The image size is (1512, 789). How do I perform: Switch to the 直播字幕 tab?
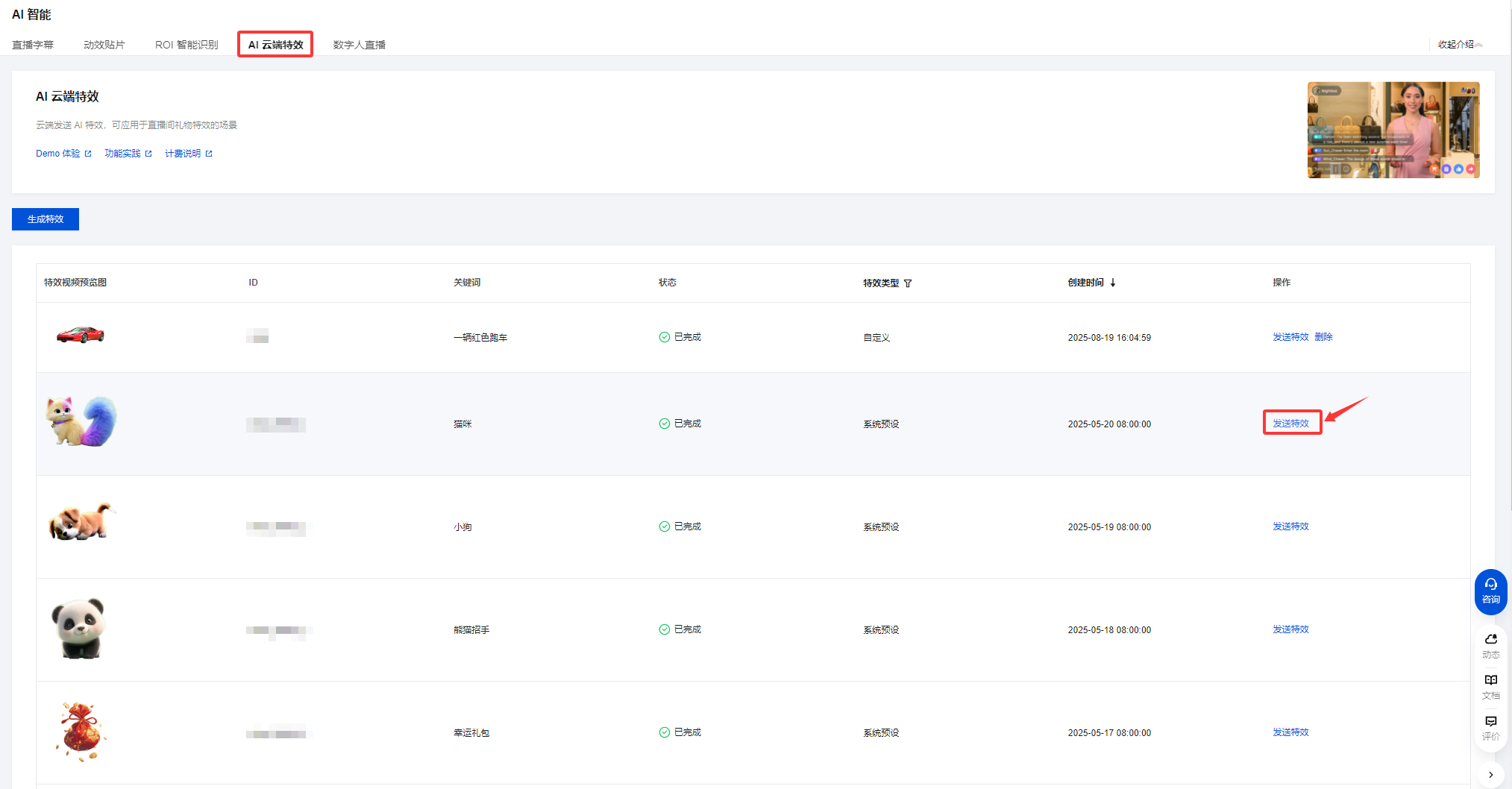click(x=33, y=45)
